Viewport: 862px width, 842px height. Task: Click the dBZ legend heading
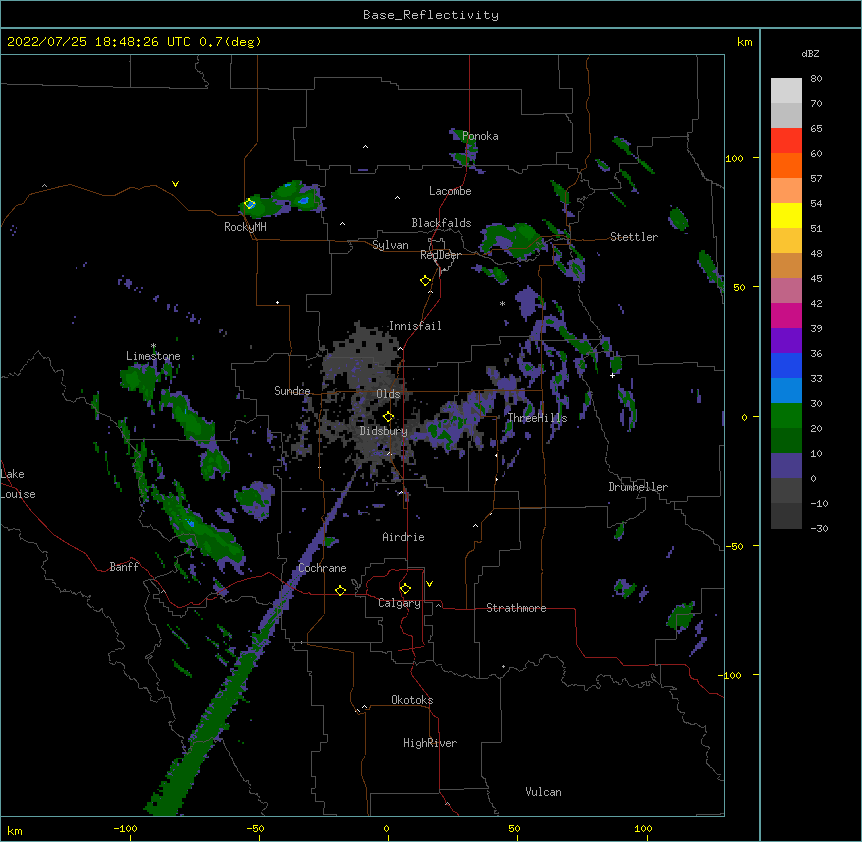[810, 54]
